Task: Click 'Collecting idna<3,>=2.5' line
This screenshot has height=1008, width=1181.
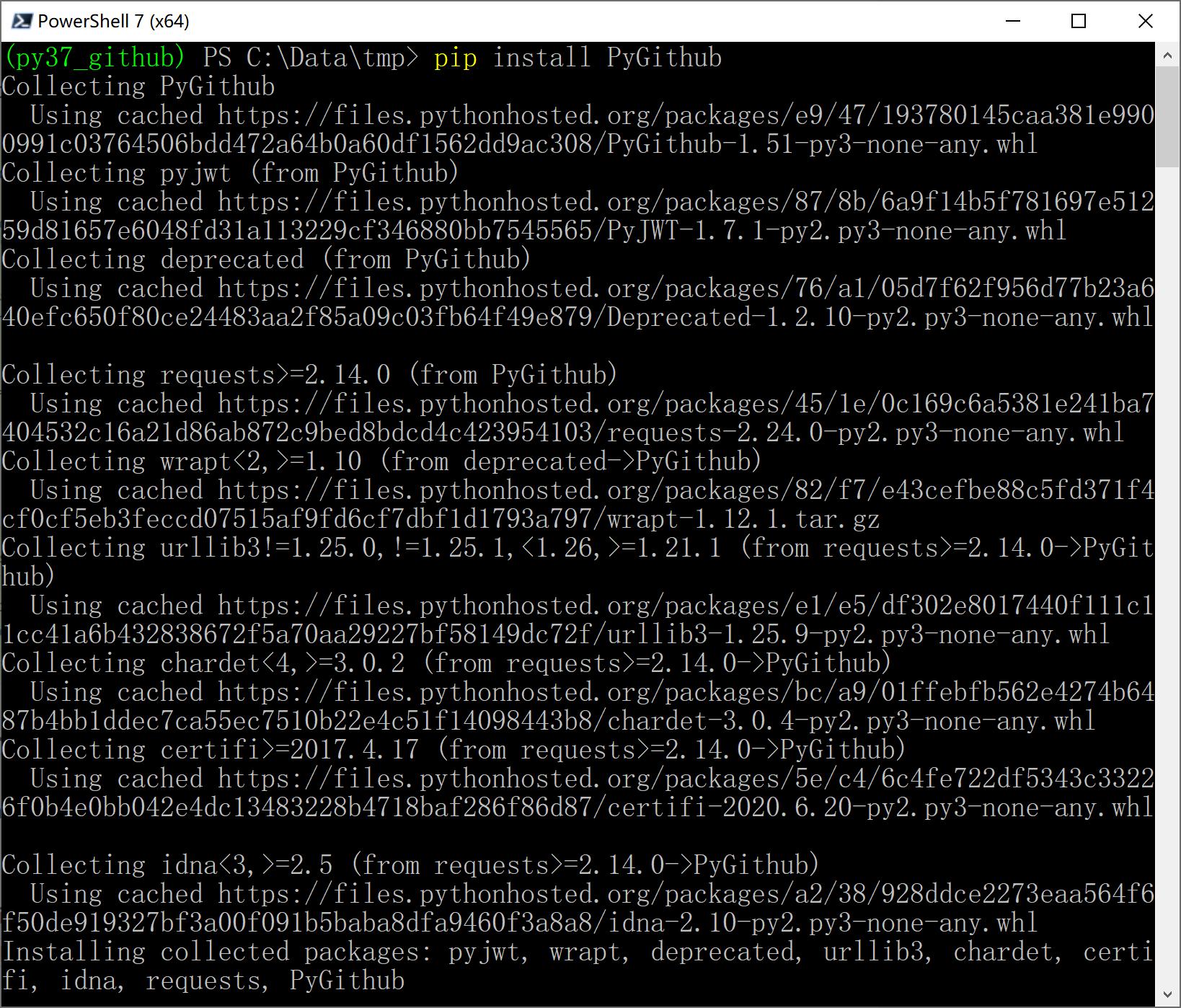Action: 411,865
